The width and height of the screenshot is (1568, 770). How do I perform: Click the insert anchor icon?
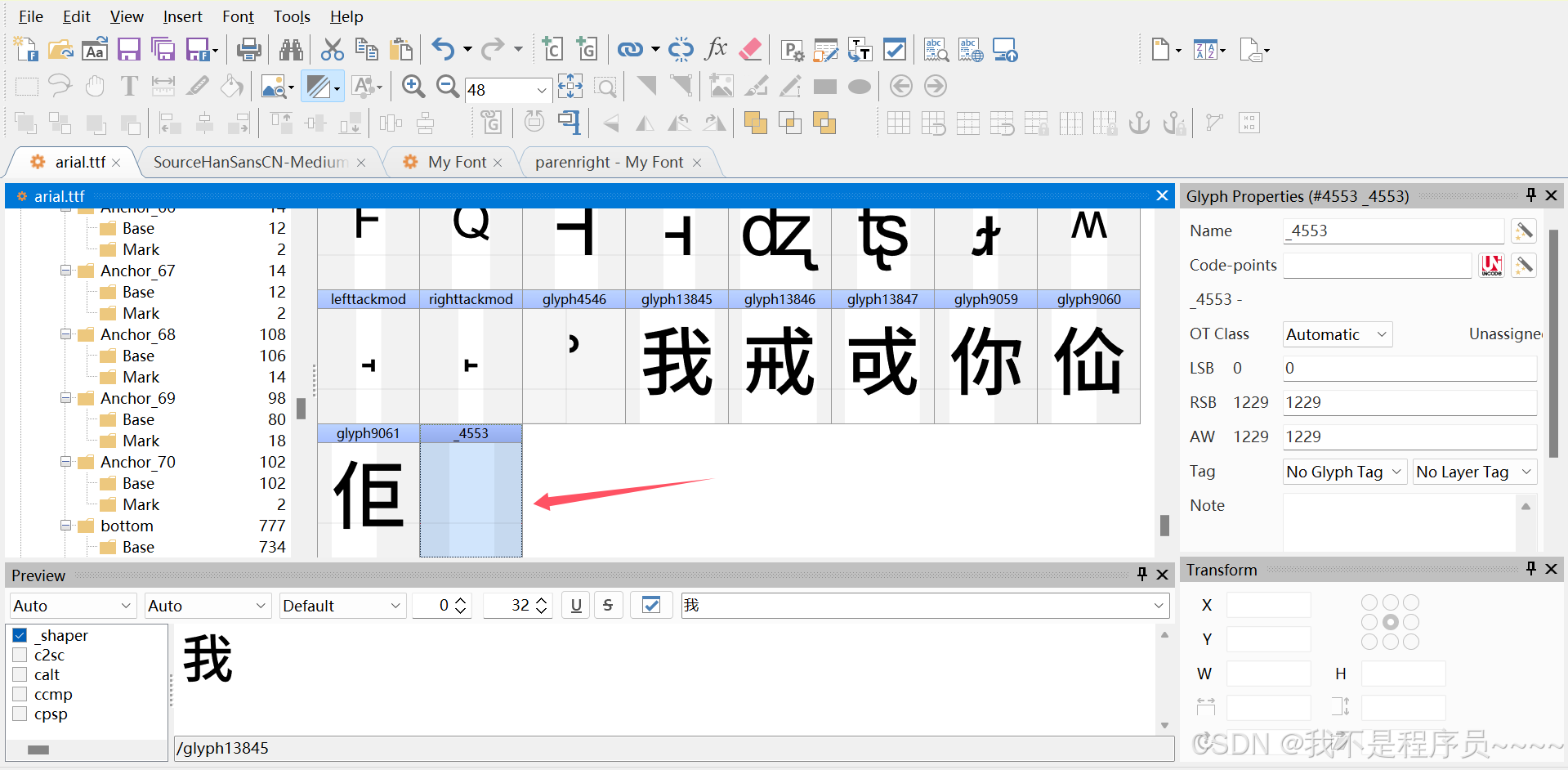[x=1138, y=123]
